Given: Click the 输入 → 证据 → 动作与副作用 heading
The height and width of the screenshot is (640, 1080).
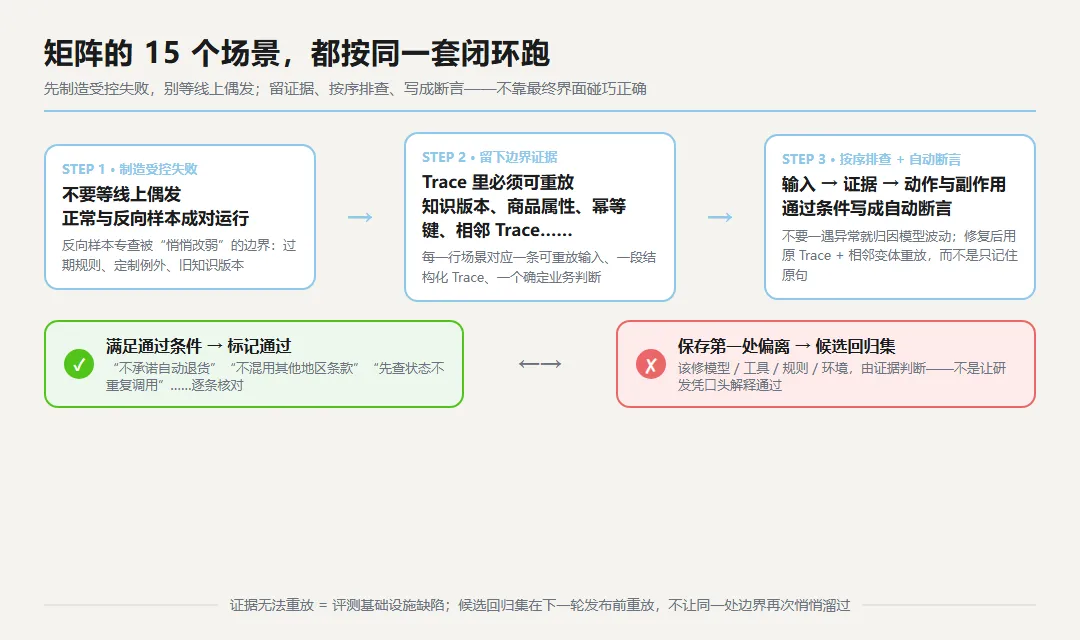Looking at the screenshot, I should (893, 184).
